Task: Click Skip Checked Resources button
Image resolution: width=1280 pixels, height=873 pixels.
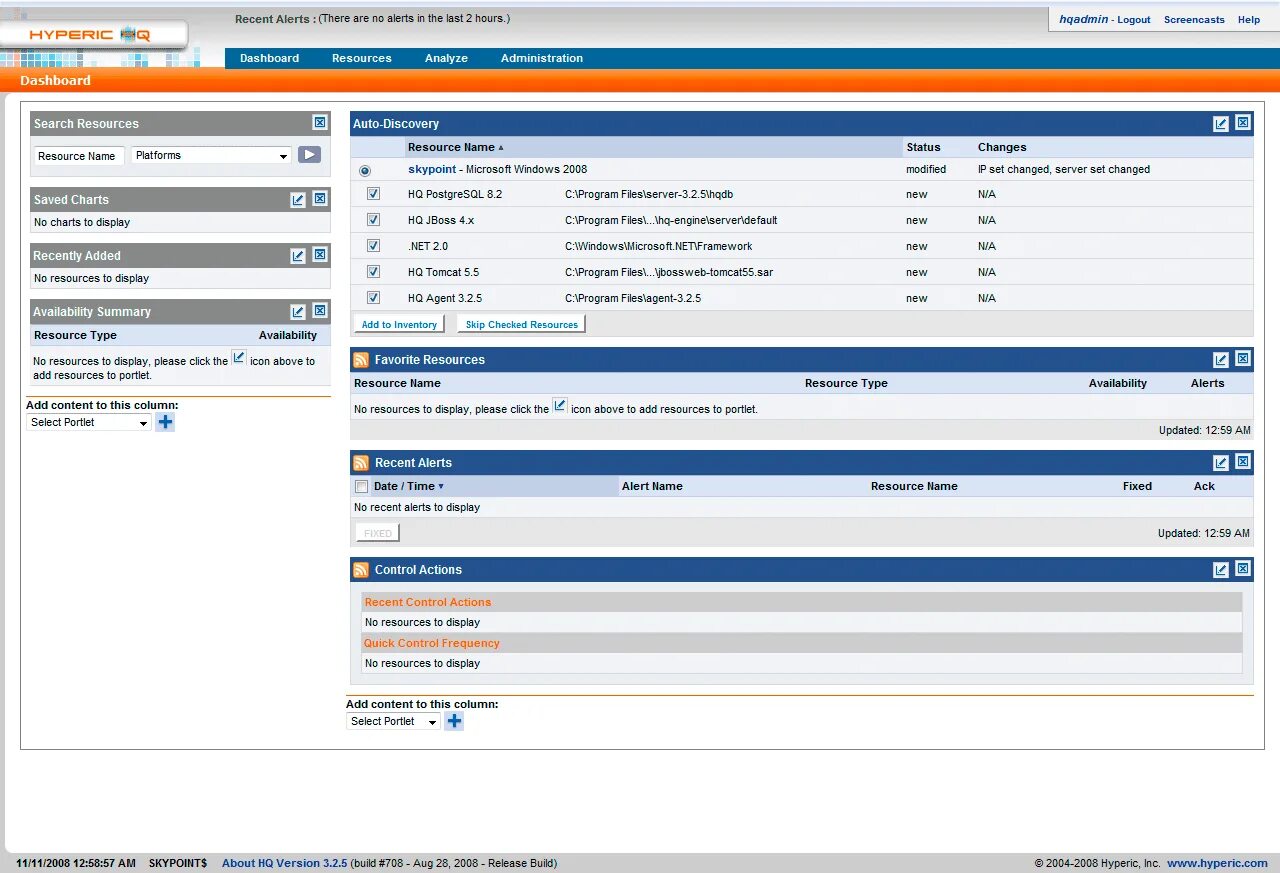Action: click(521, 324)
